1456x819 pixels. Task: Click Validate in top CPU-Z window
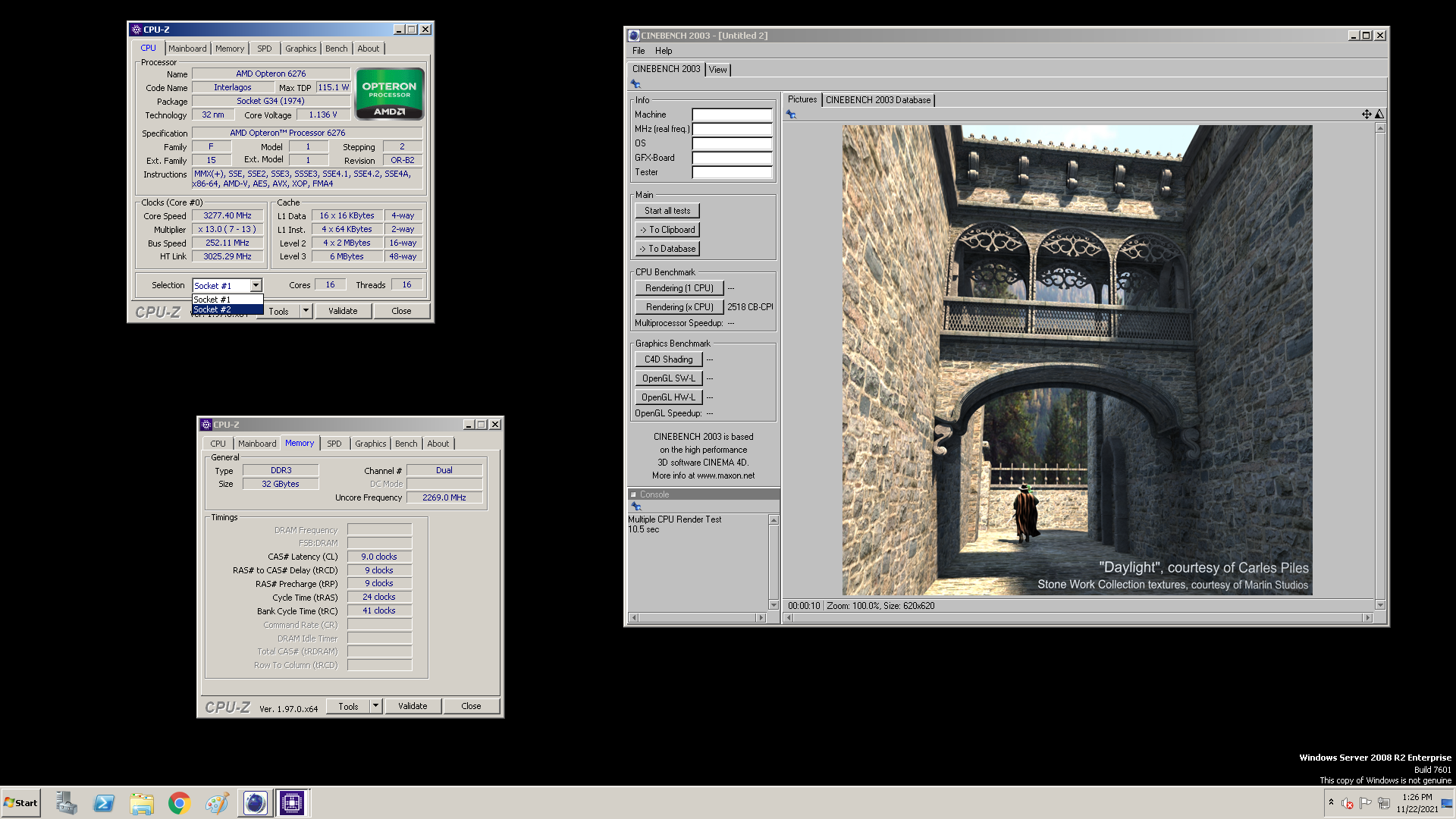click(x=343, y=311)
